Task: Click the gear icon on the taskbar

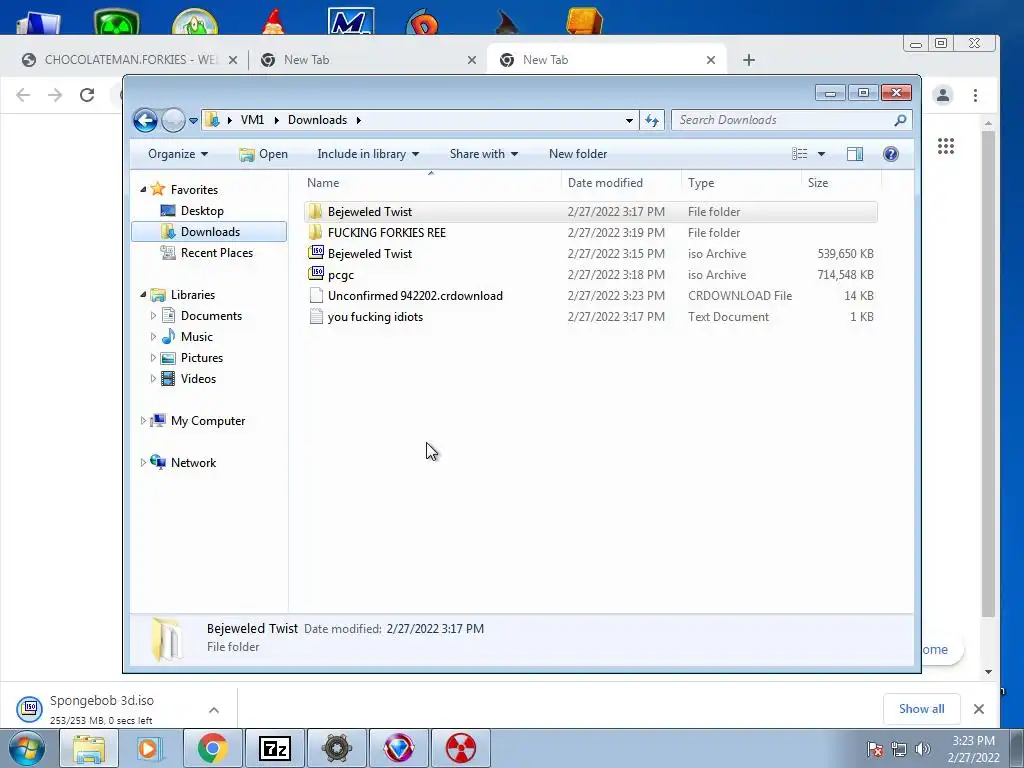Action: tap(336, 748)
